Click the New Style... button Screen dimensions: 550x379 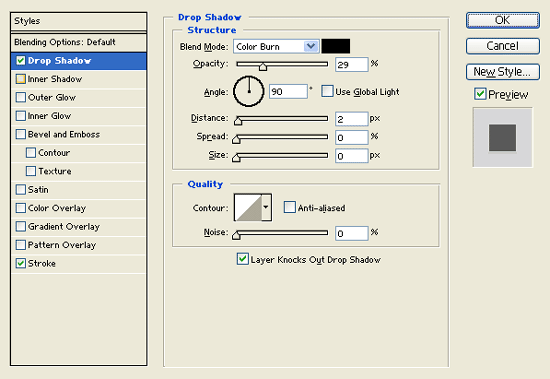[x=503, y=72]
